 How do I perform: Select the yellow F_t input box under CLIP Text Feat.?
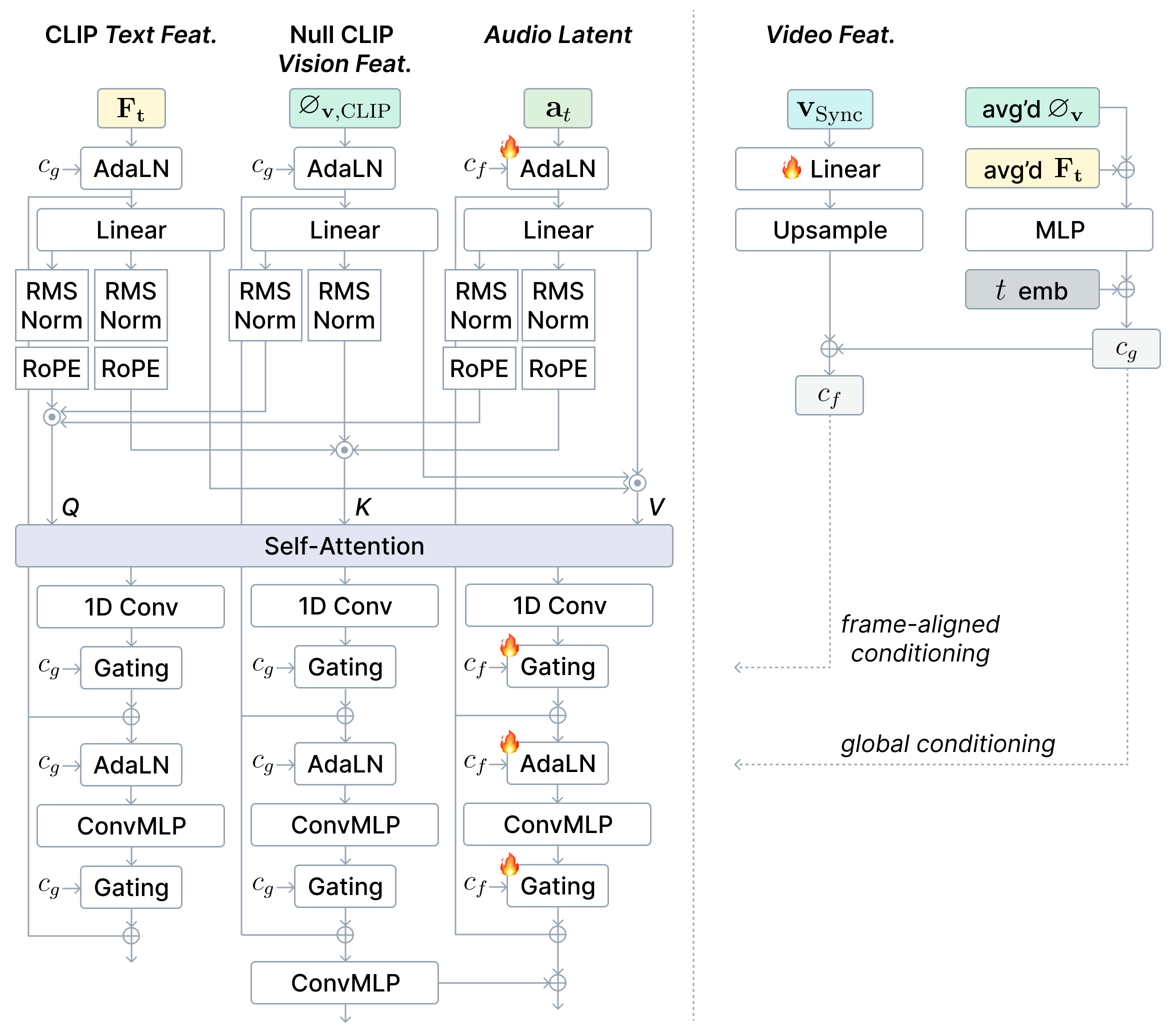[x=131, y=108]
